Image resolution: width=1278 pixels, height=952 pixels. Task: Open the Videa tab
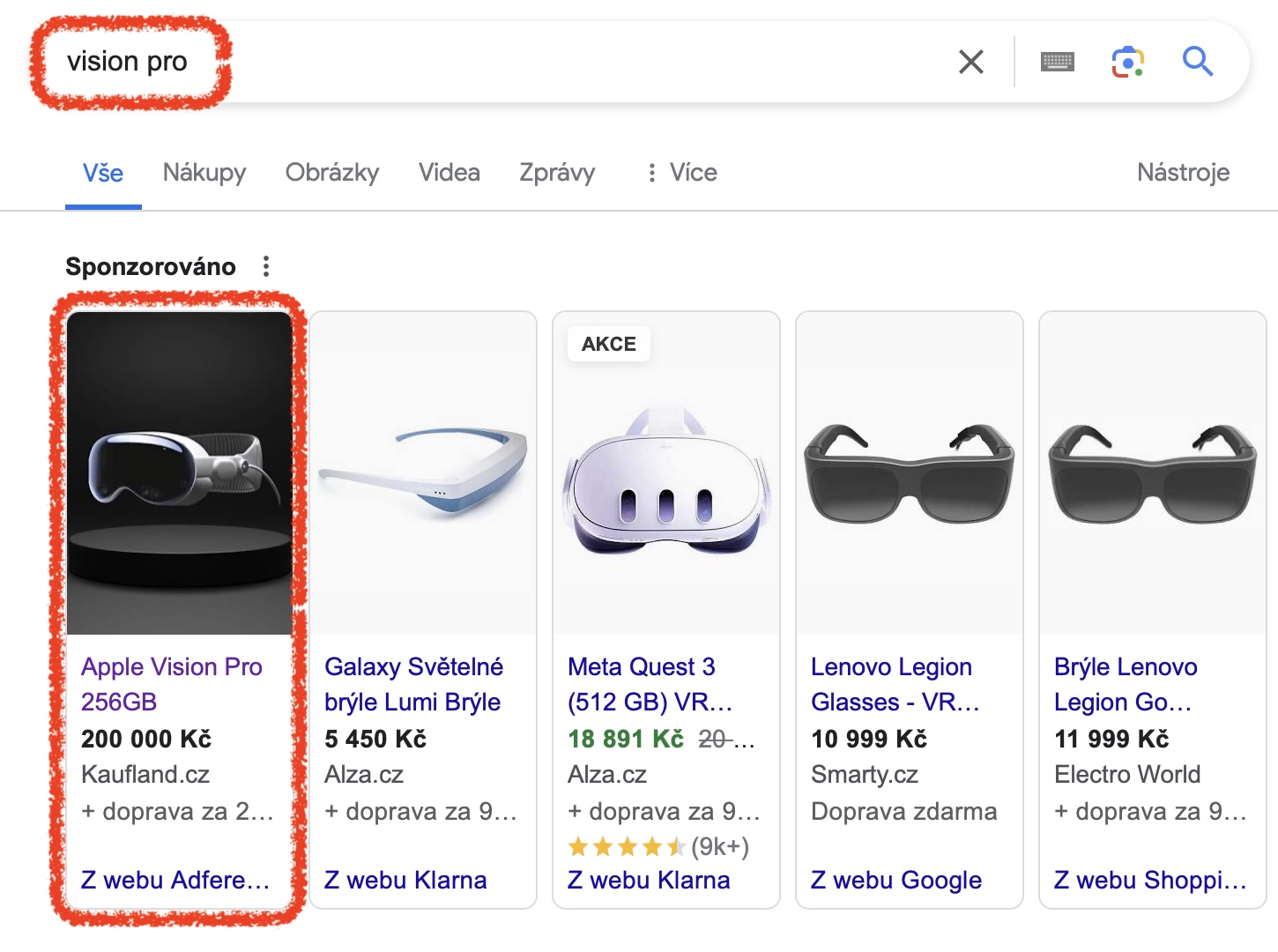click(x=450, y=173)
